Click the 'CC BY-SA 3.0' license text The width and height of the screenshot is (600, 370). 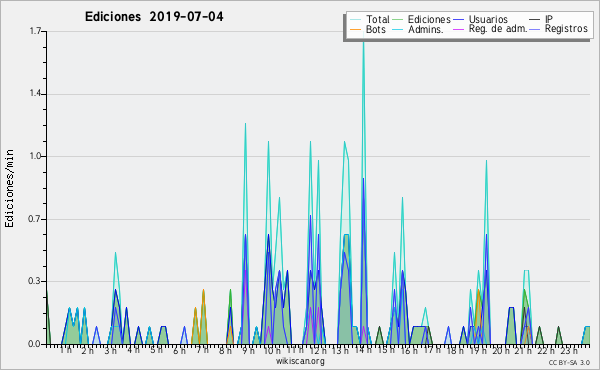[569, 362]
